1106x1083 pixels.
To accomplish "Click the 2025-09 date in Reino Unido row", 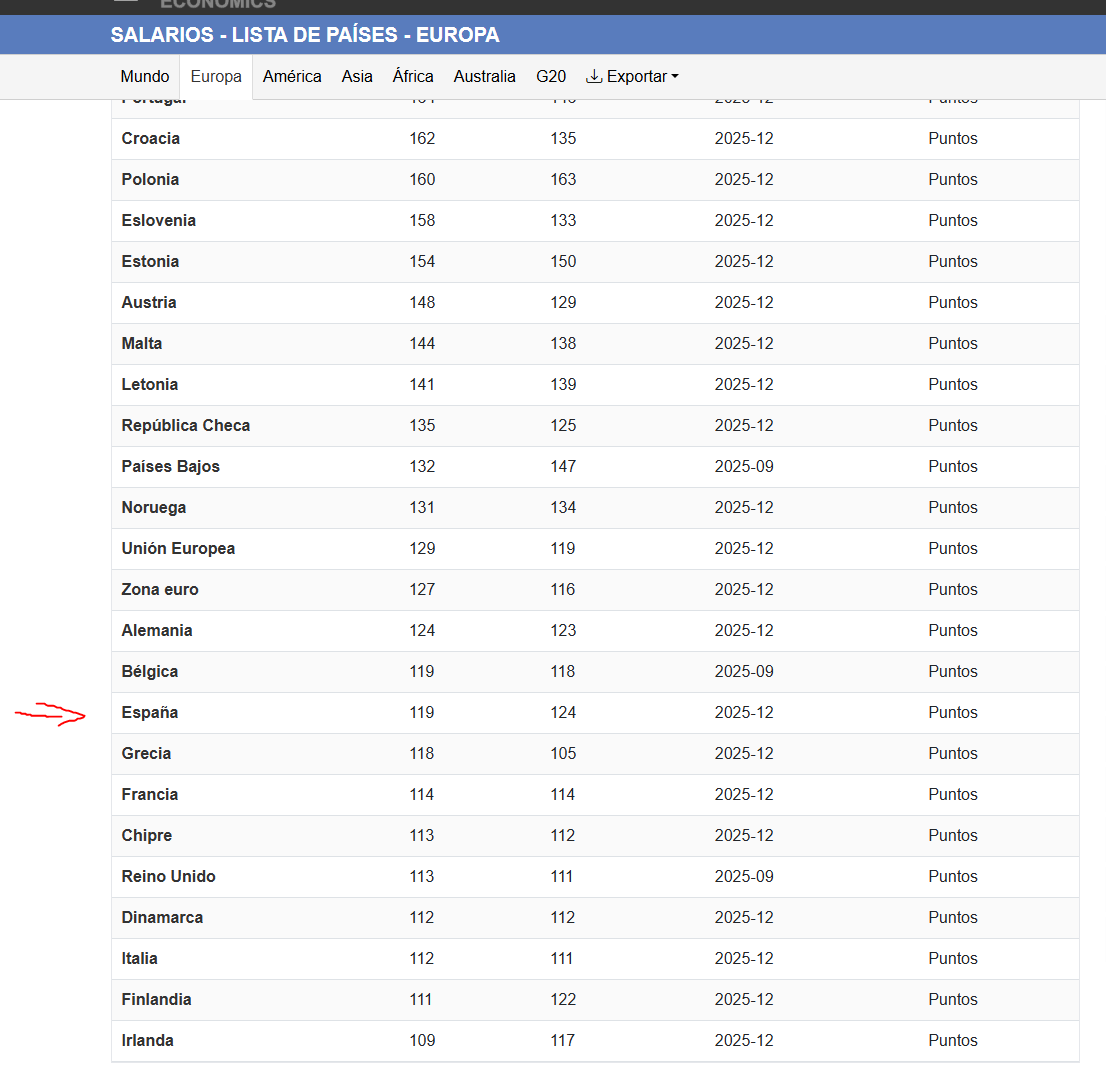I will (x=744, y=876).
